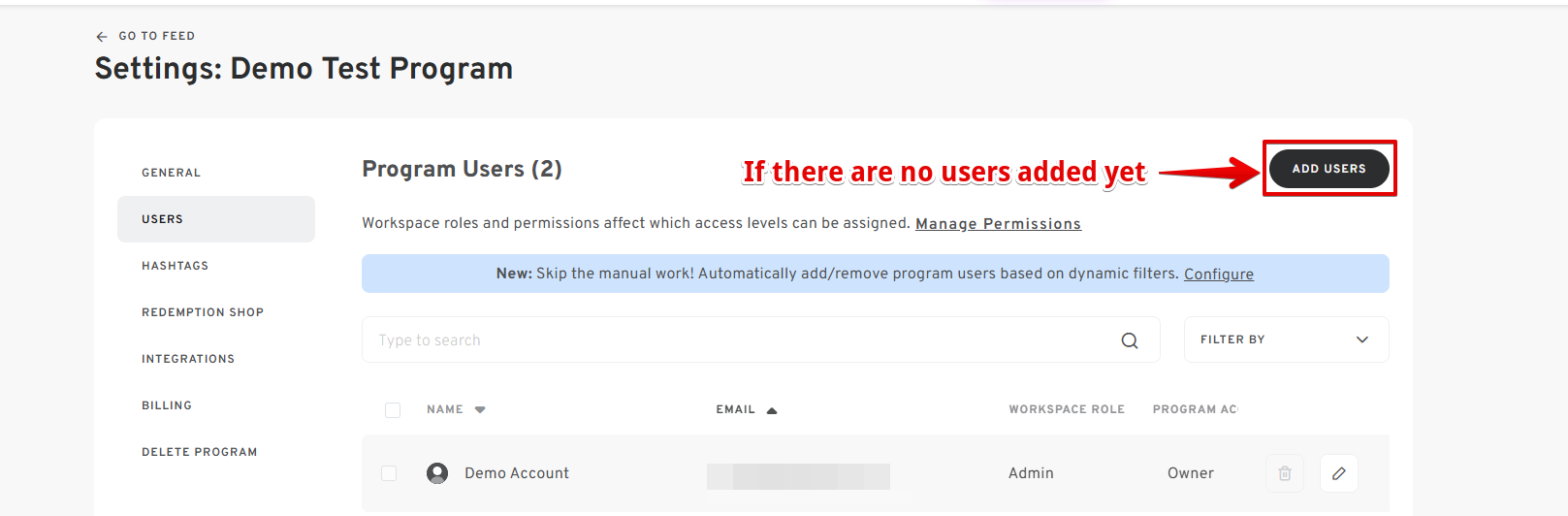Click the Demo Account avatar icon

(437, 473)
